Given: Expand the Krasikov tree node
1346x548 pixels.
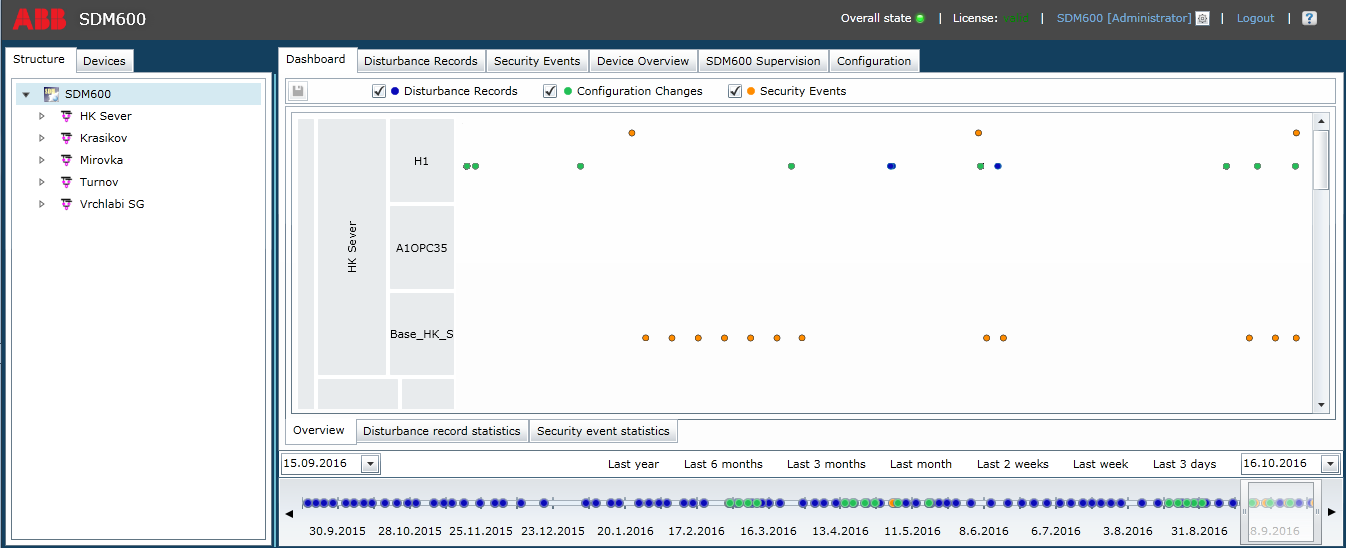Looking at the screenshot, I should tap(42, 138).
